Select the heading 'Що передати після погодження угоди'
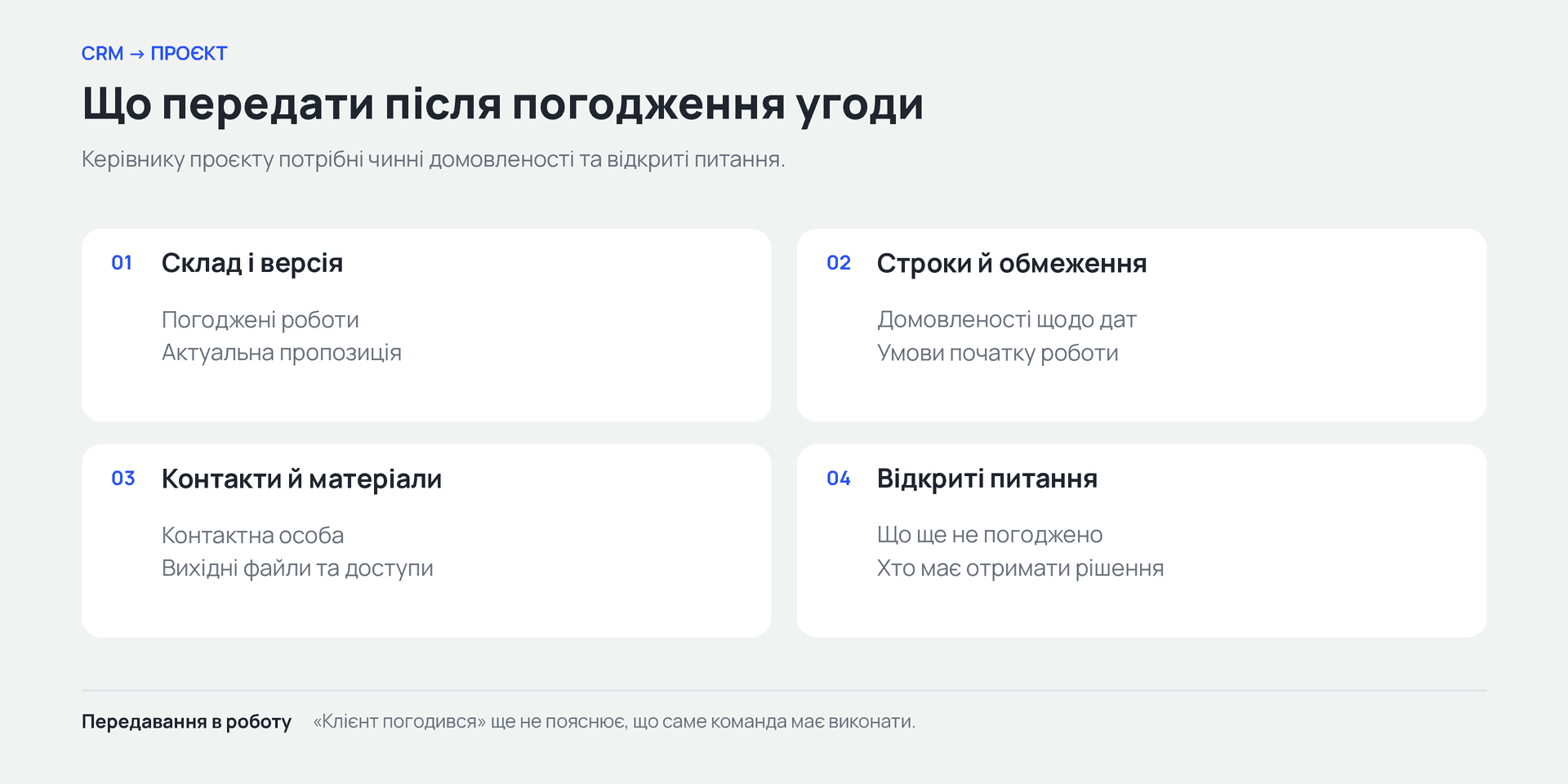The width and height of the screenshot is (1568, 784). tap(502, 105)
